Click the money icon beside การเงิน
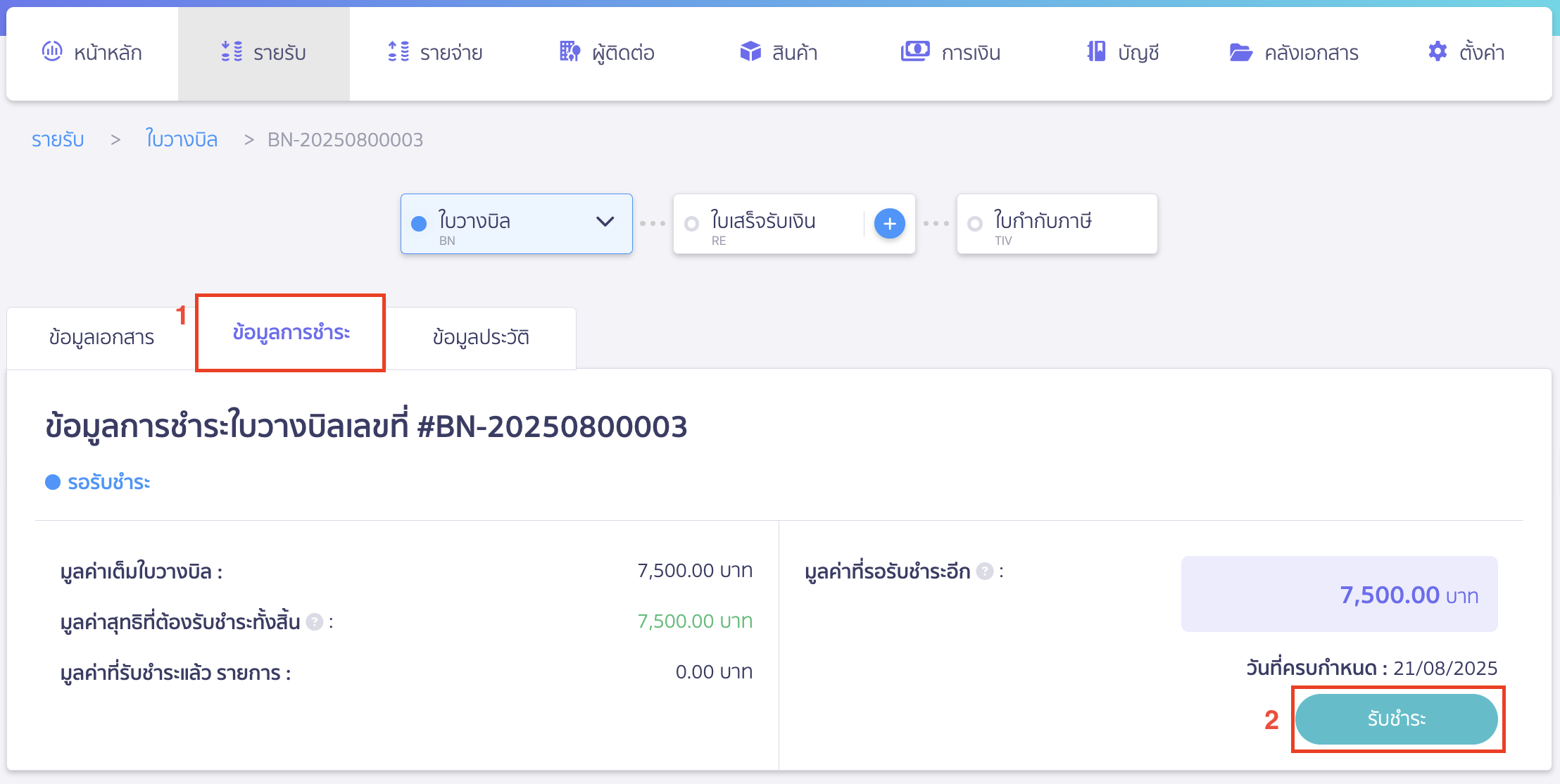This screenshot has height=784, width=1560. pyautogui.click(x=915, y=51)
